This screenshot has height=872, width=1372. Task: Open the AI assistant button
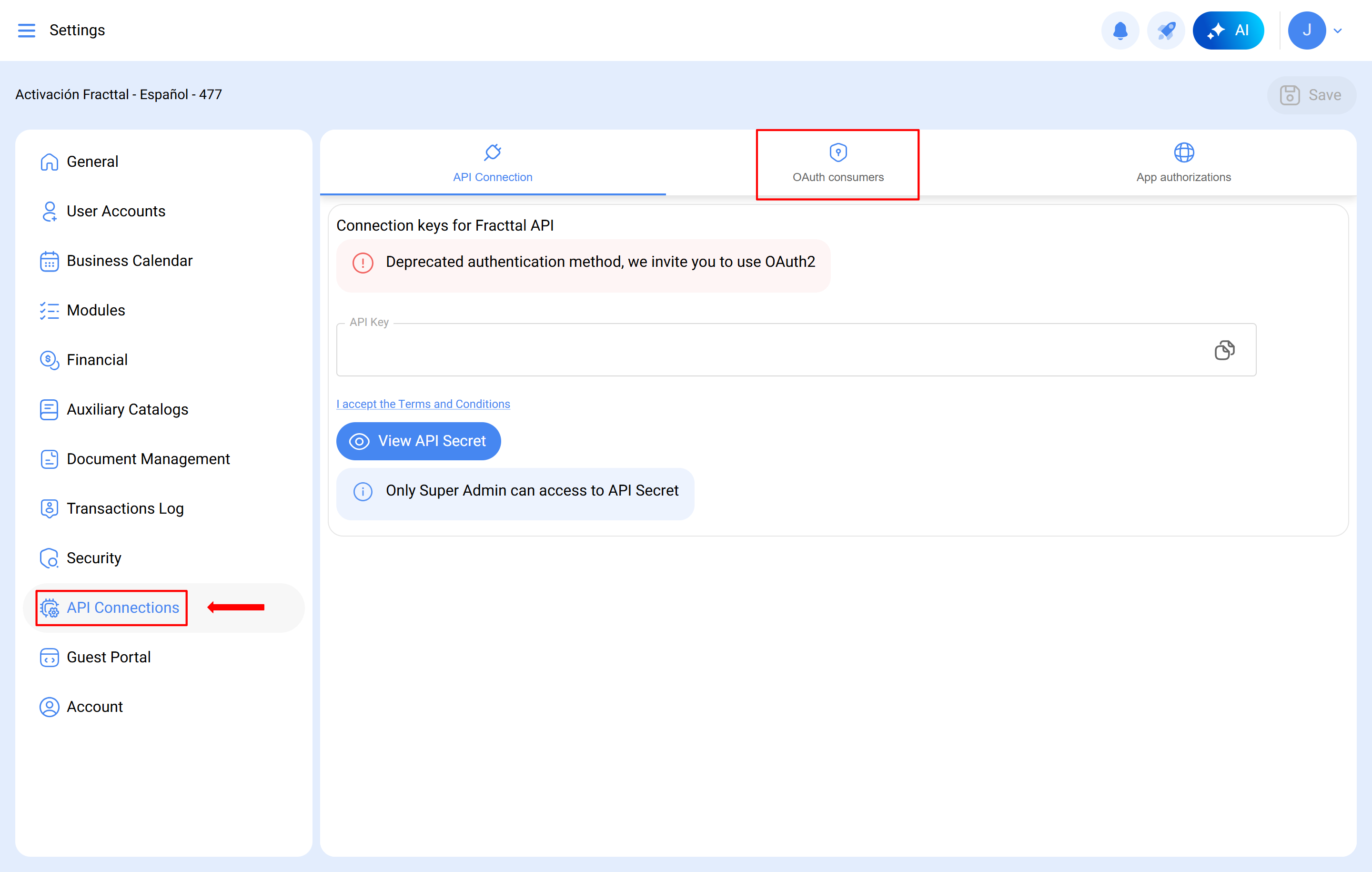pyautogui.click(x=1228, y=30)
